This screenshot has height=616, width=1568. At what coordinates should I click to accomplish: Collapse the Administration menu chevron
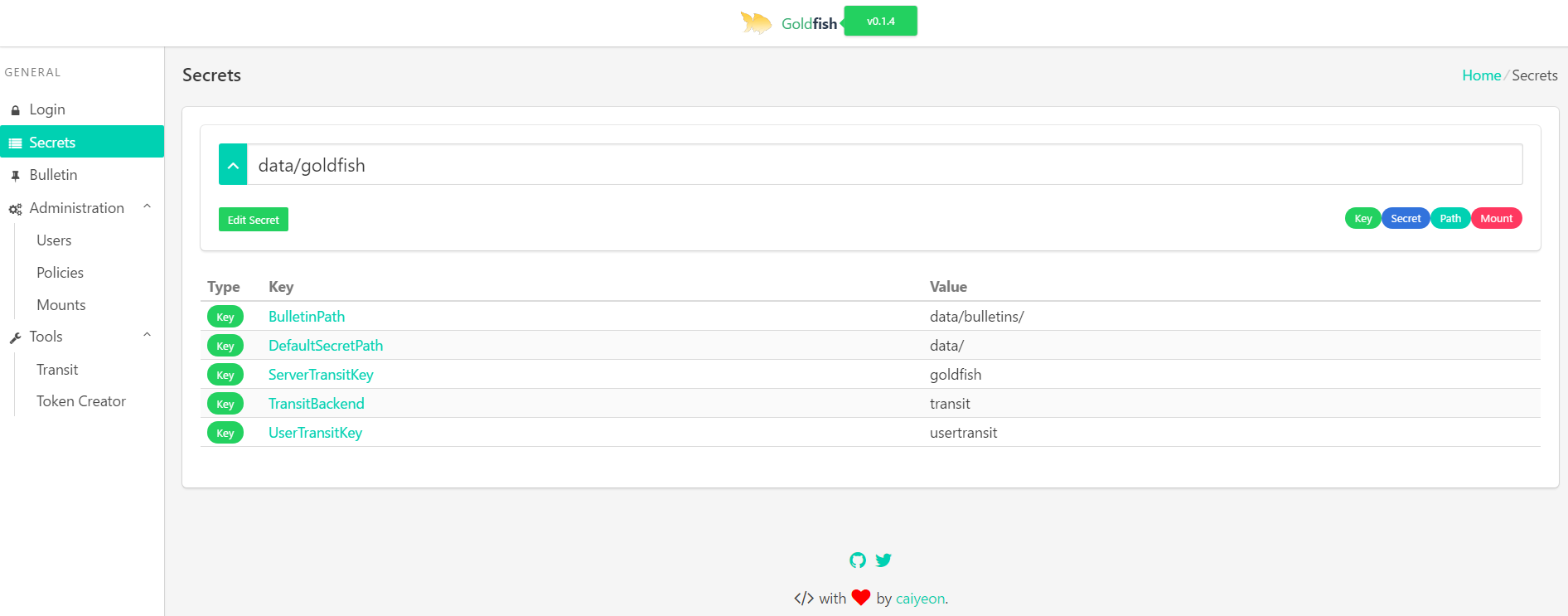147,206
